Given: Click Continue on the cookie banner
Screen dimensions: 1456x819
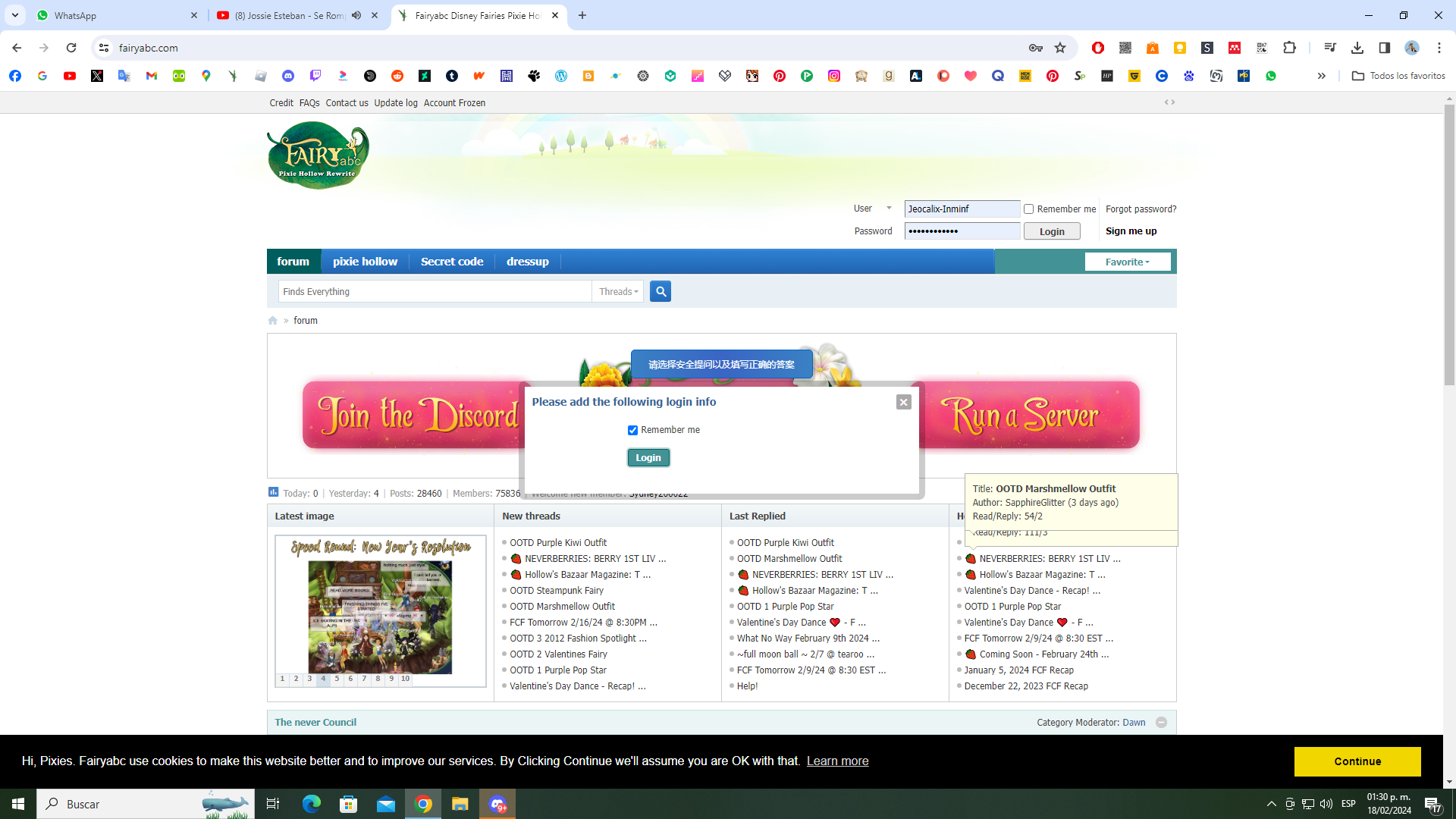Looking at the screenshot, I should tap(1357, 761).
